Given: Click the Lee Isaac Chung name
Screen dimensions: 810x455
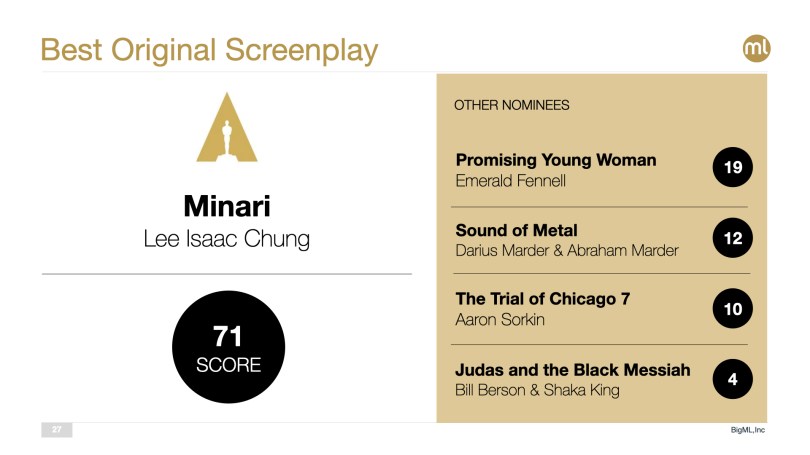Looking at the screenshot, I should click(x=227, y=241).
